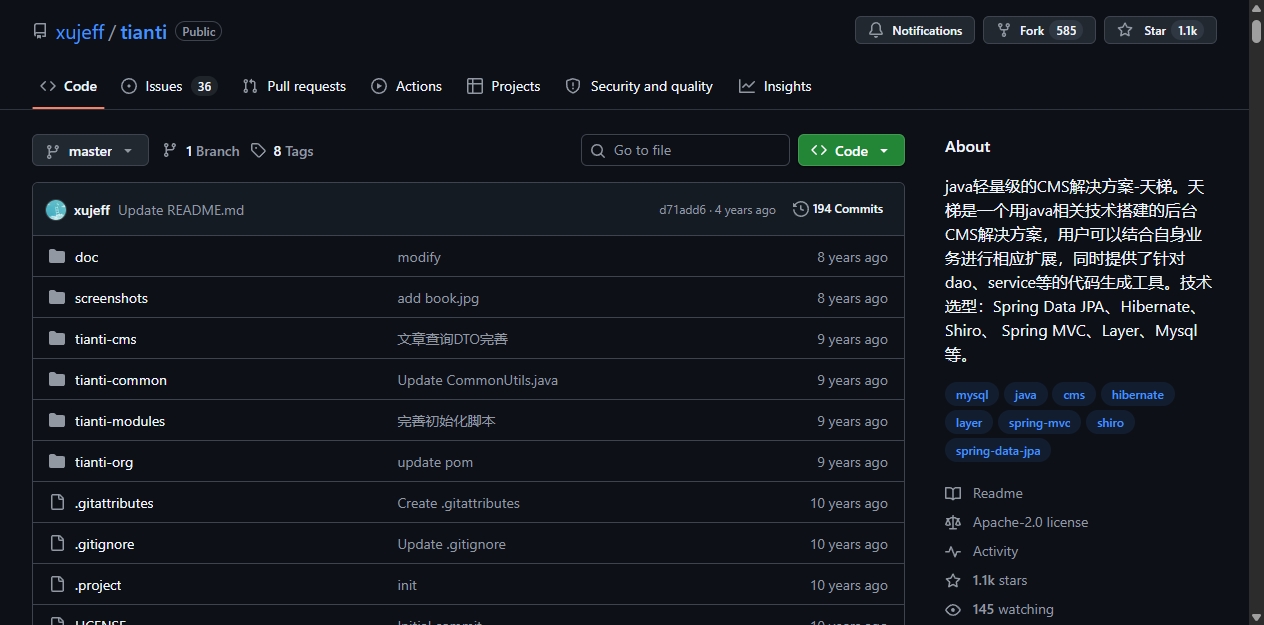Click the doc folder icon
The width and height of the screenshot is (1264, 625).
click(57, 257)
